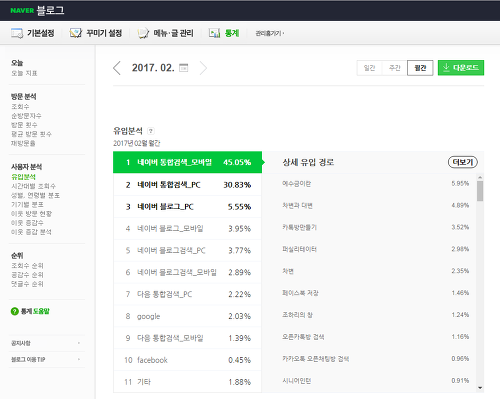
Task: Select row 2 네이버 통합검색_PC
Action: pyautogui.click(x=187, y=185)
